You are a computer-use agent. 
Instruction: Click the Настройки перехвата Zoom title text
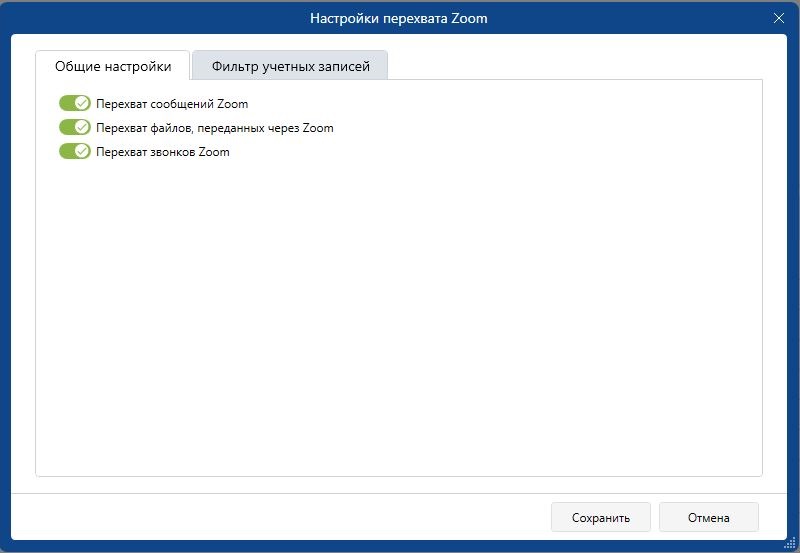point(398,18)
